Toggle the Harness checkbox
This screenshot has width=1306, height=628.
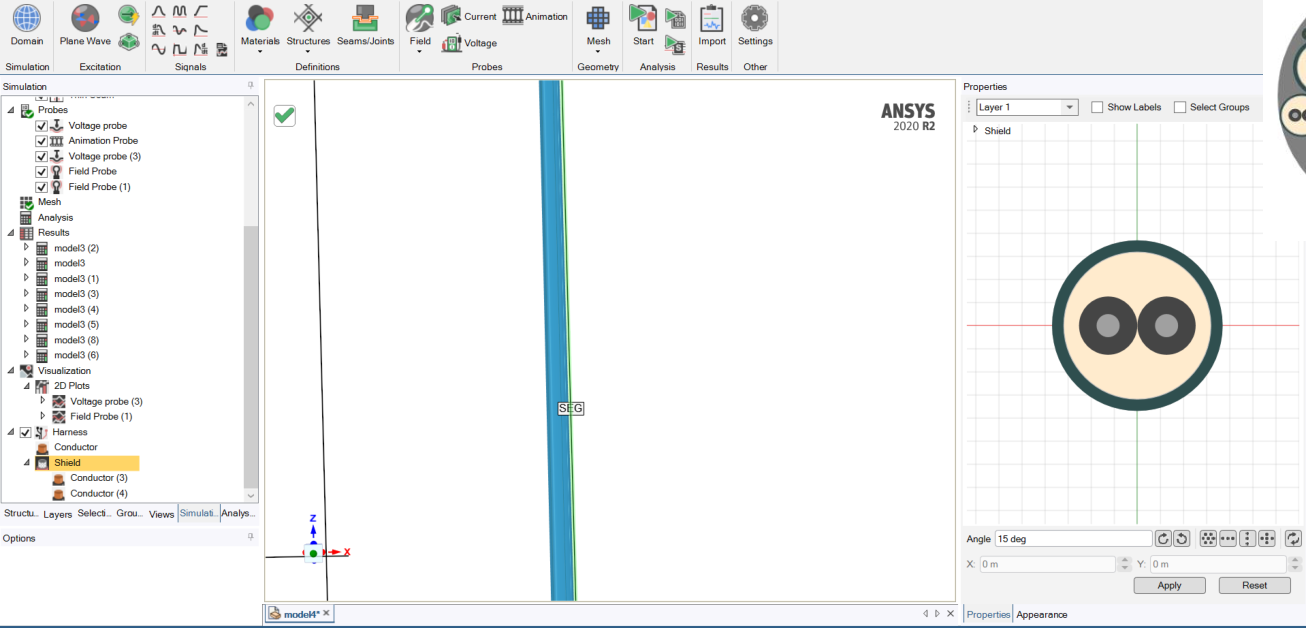pyautogui.click(x=26, y=432)
